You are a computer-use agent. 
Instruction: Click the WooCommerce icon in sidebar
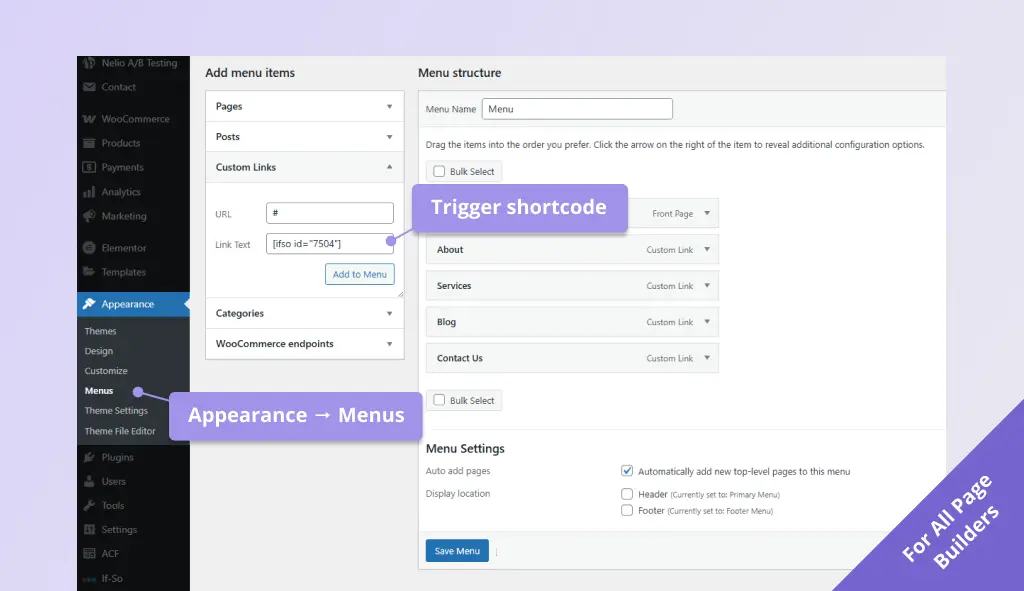point(90,119)
